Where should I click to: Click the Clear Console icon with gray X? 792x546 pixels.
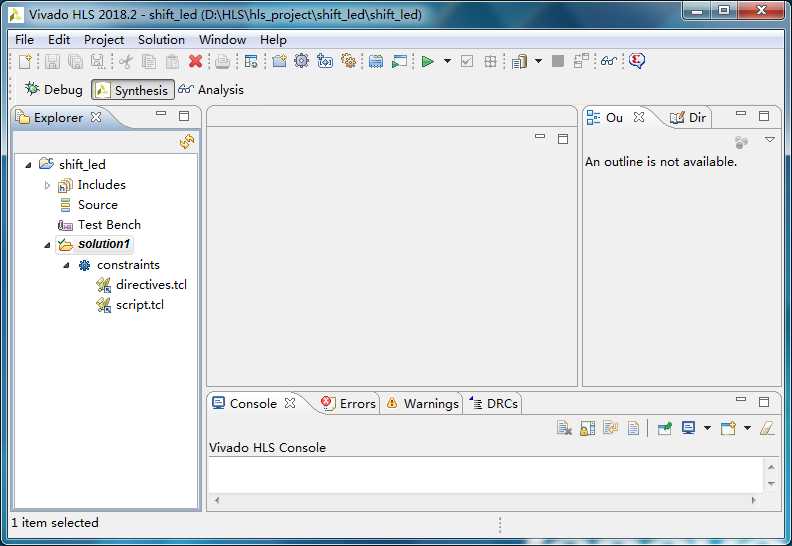coord(564,428)
